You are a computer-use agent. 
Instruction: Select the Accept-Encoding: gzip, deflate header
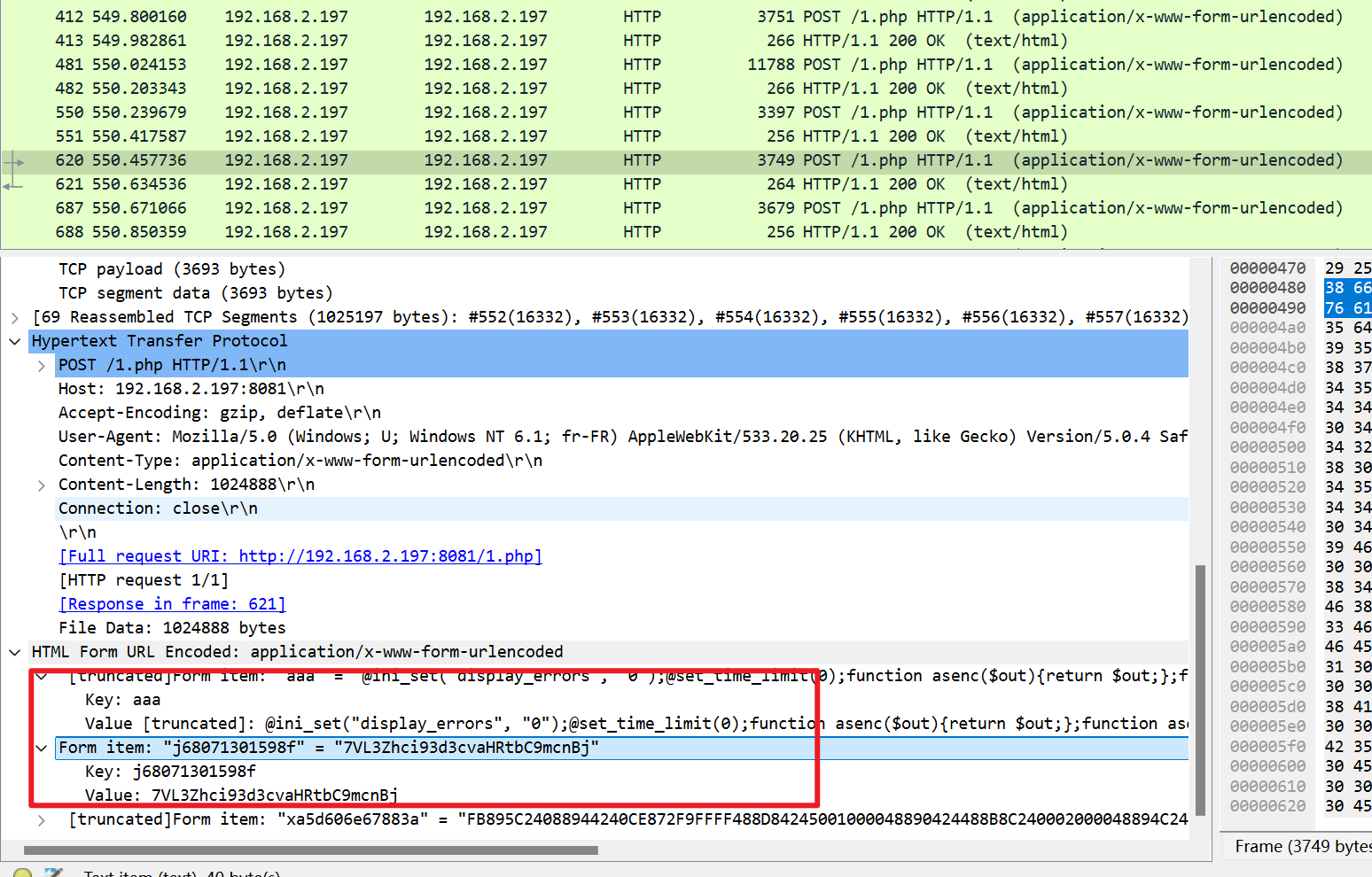point(220,413)
